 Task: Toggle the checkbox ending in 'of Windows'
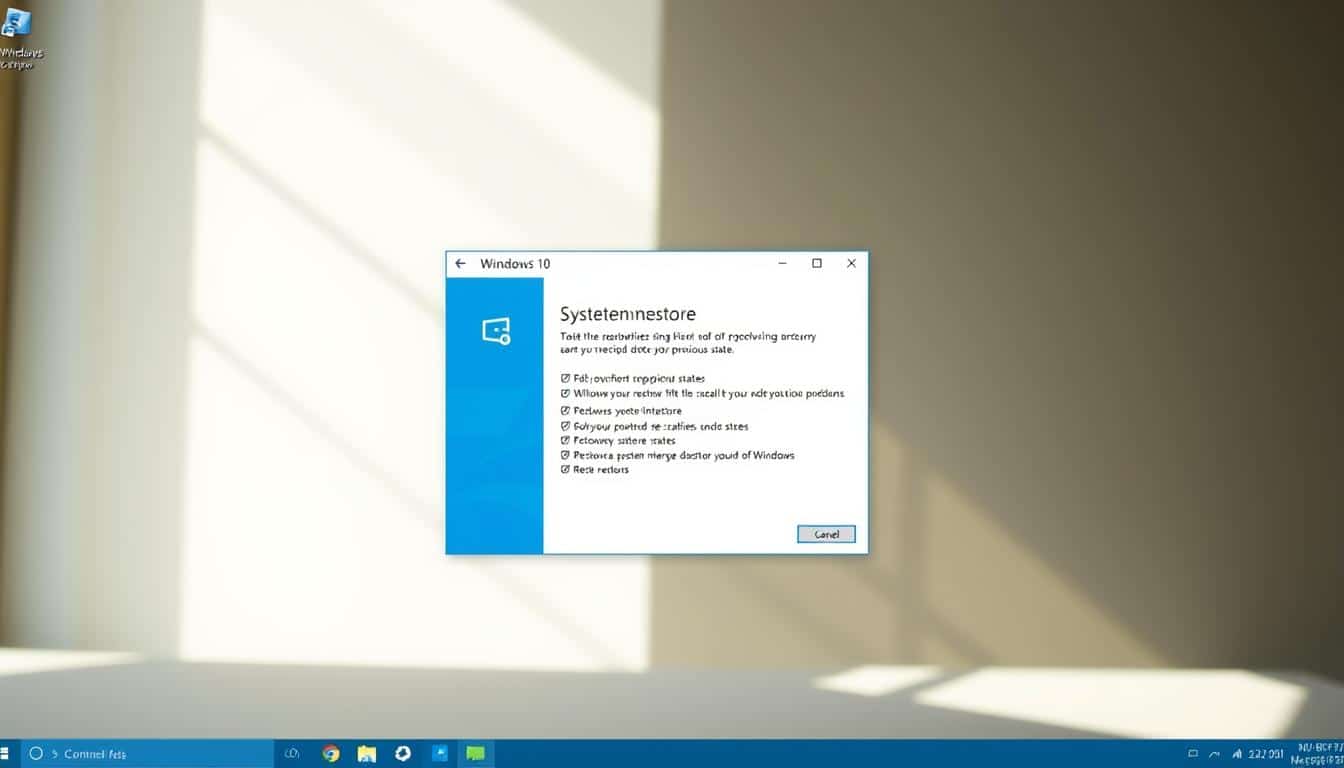565,455
